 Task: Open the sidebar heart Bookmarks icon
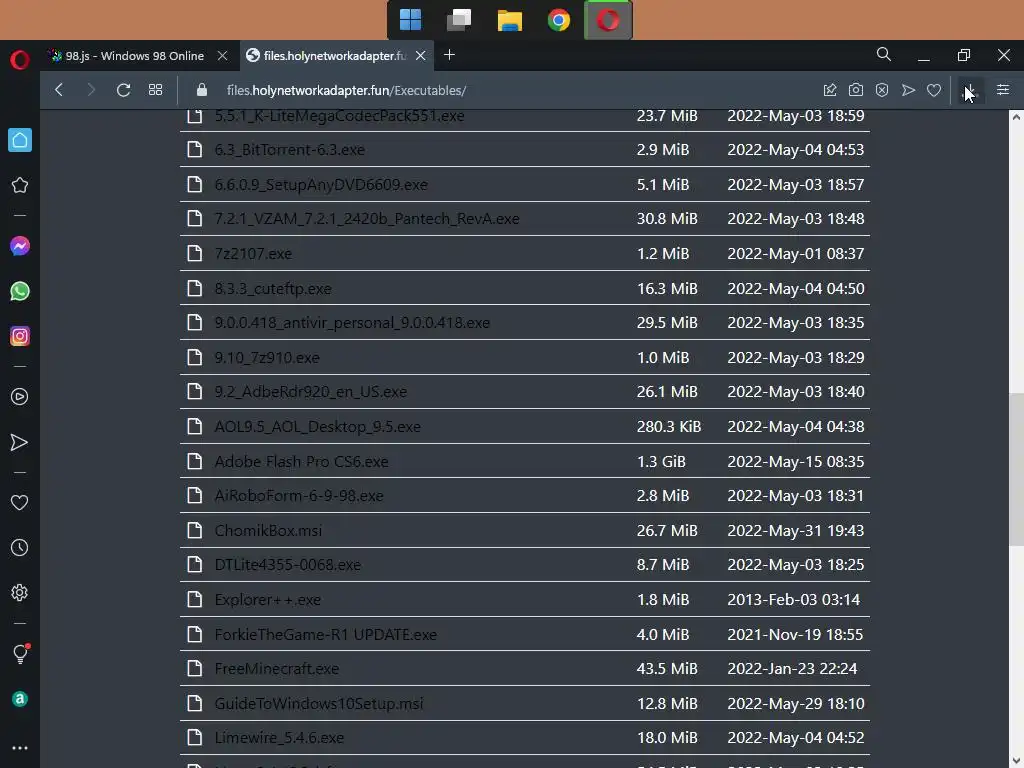[x=20, y=502]
